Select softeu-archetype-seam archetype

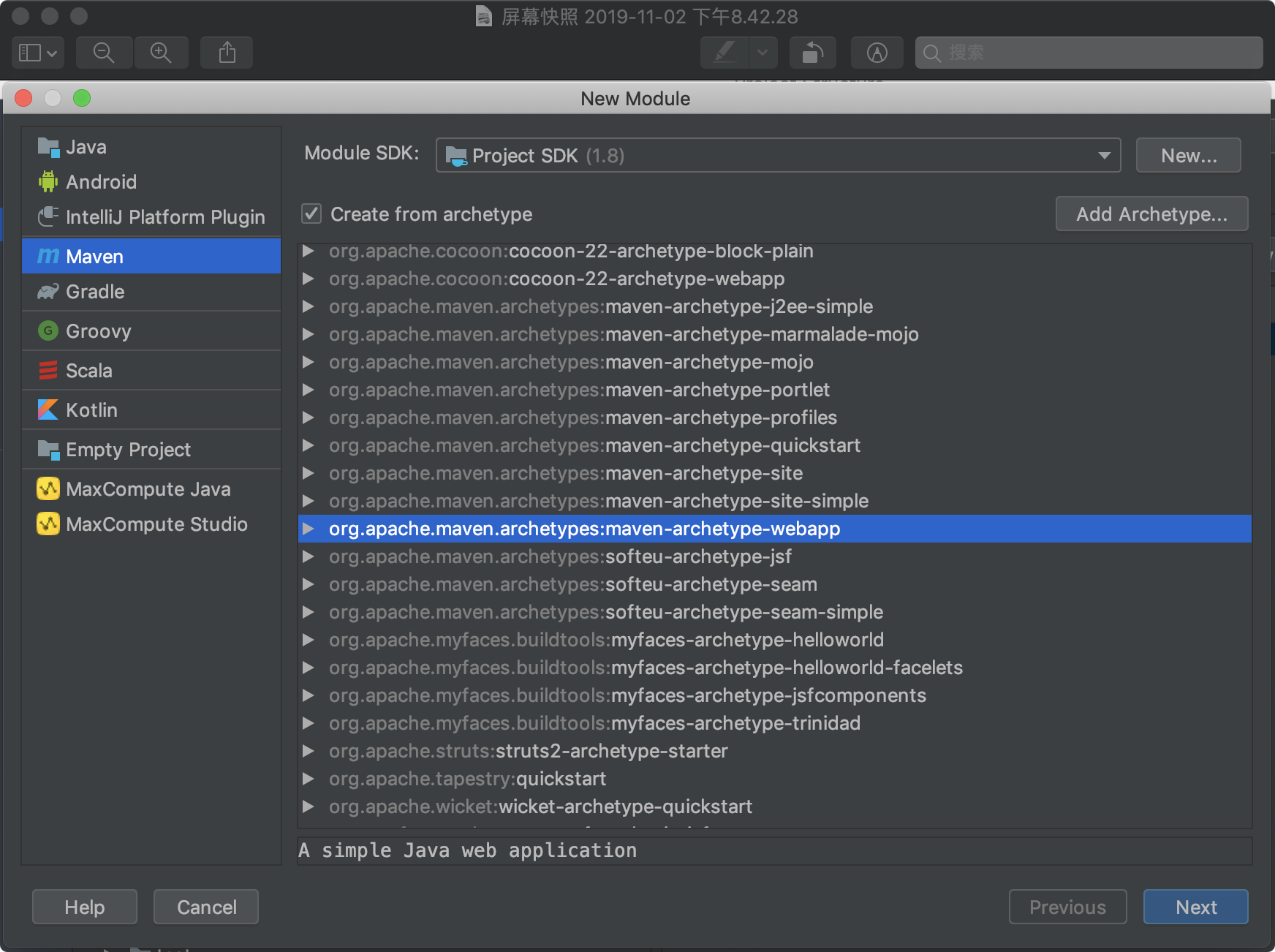click(x=775, y=584)
